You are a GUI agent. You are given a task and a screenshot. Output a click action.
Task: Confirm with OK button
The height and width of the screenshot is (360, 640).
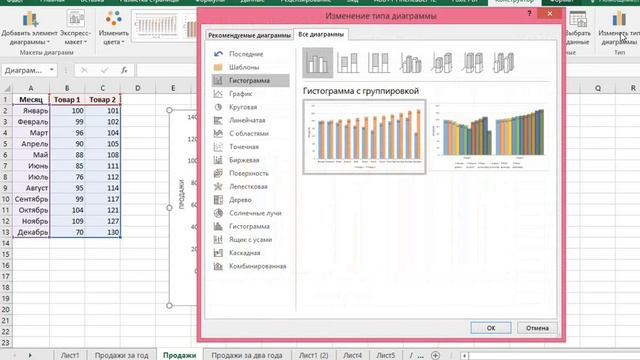[491, 328]
